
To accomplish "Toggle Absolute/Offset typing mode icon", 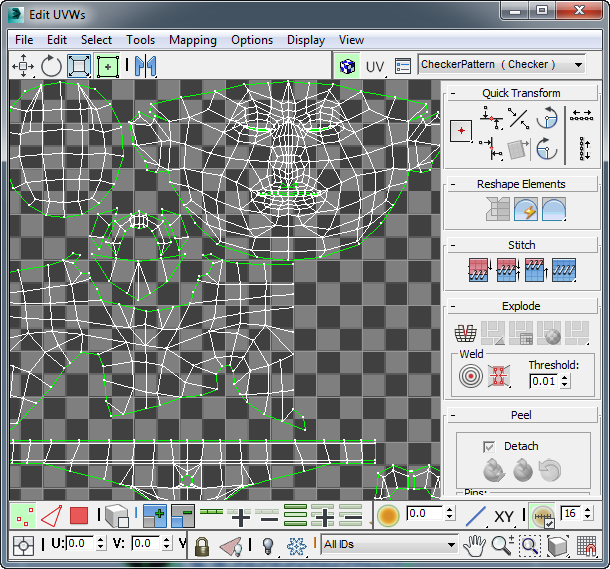I will (23, 545).
